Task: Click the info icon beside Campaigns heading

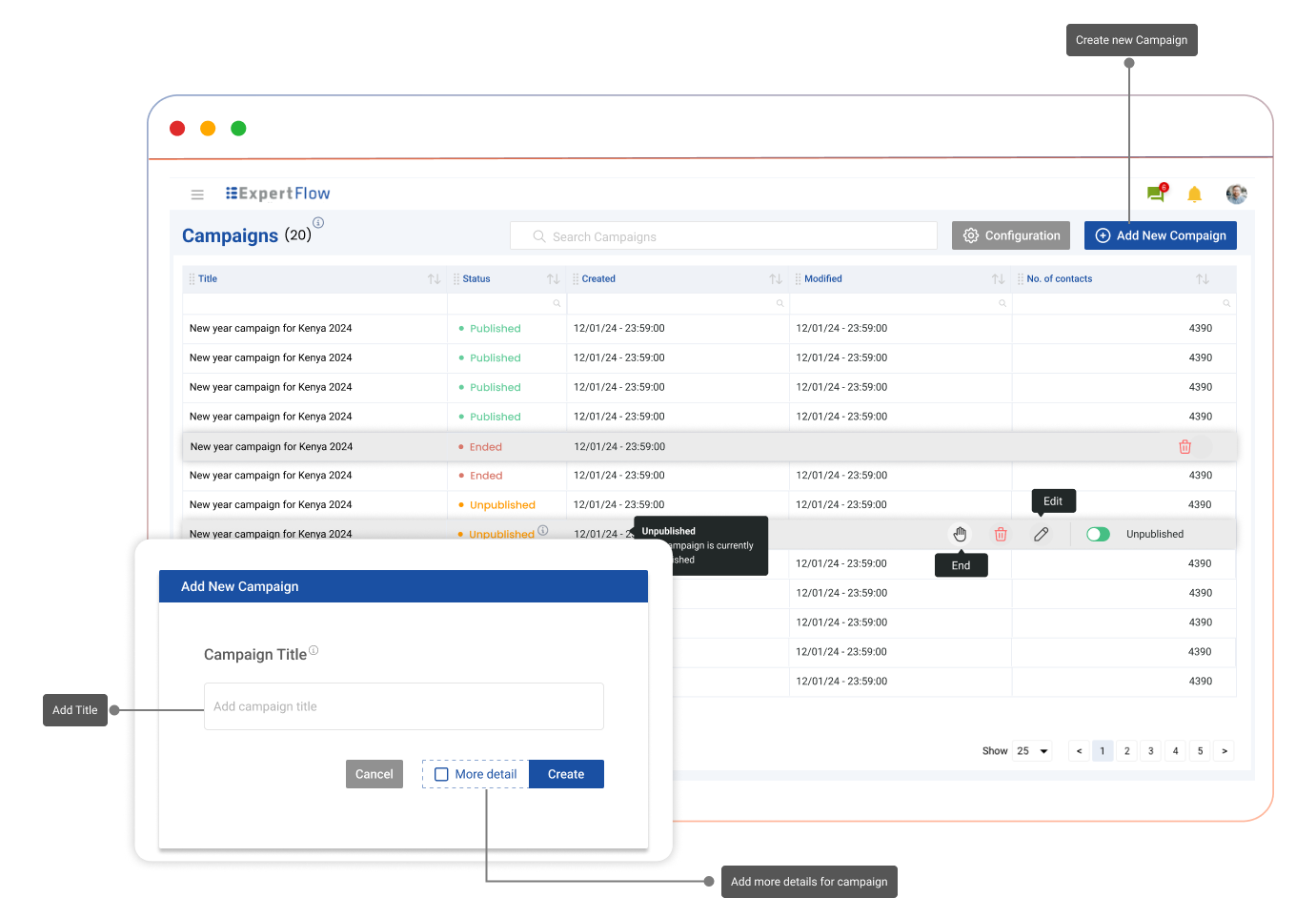Action: [318, 223]
